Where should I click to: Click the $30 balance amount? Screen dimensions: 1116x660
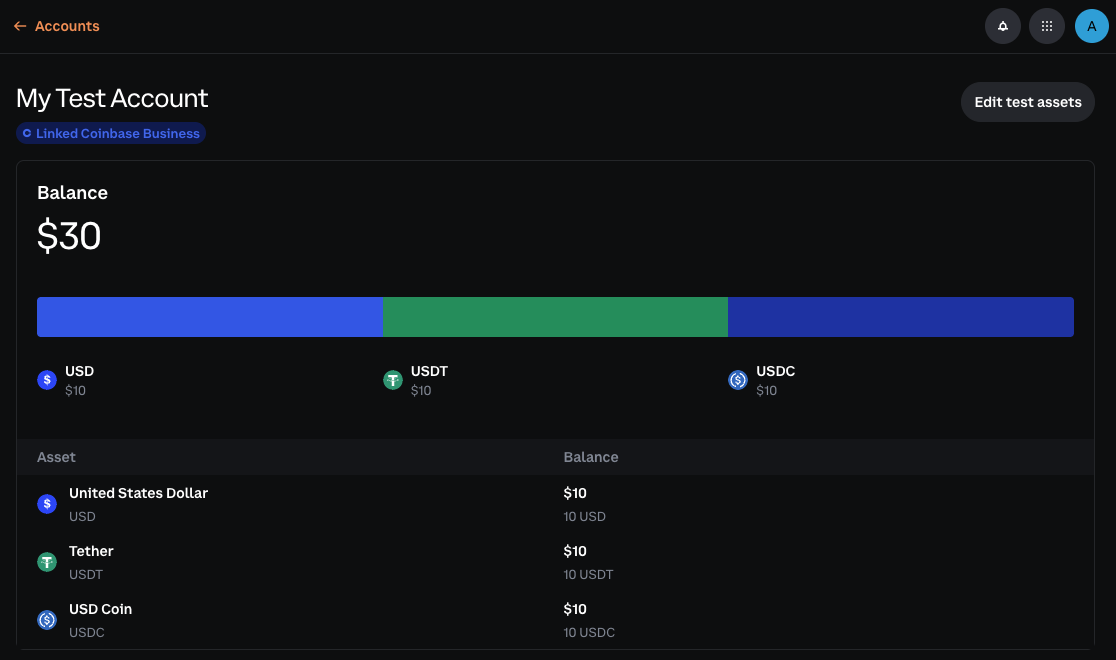(x=68, y=236)
